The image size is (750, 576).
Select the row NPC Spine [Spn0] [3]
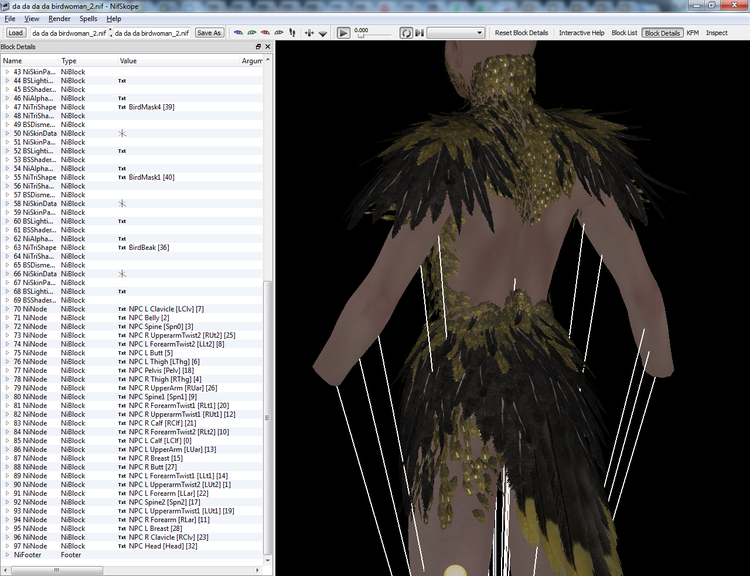click(132, 326)
